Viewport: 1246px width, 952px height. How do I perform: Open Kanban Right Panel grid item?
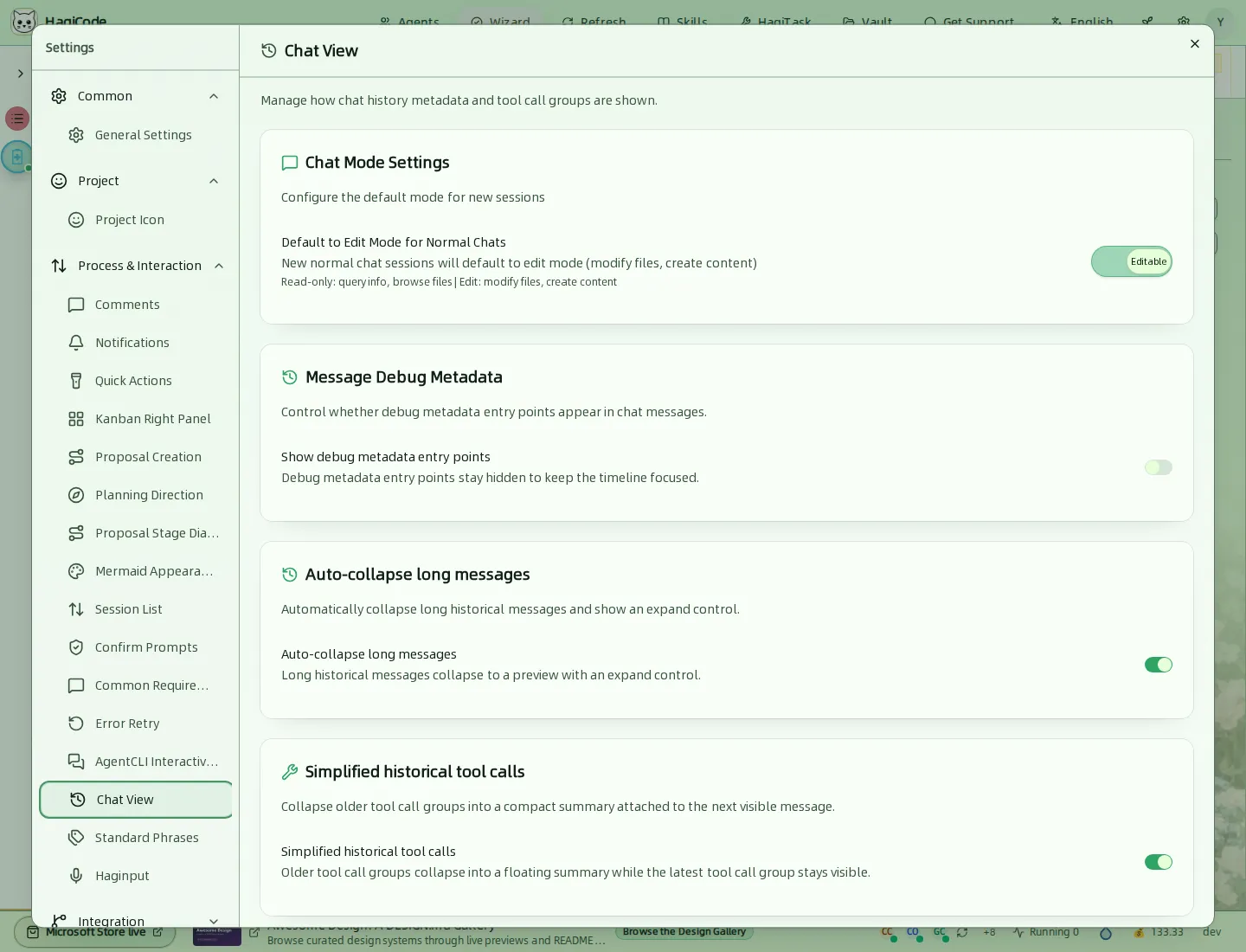pos(136,419)
